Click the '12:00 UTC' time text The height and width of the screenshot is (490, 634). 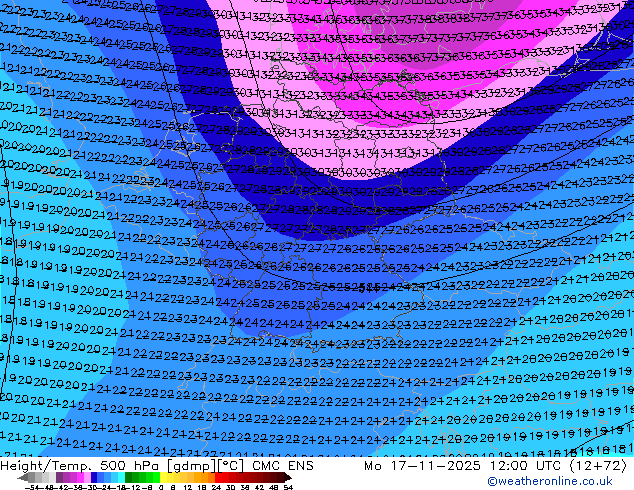pos(526,466)
